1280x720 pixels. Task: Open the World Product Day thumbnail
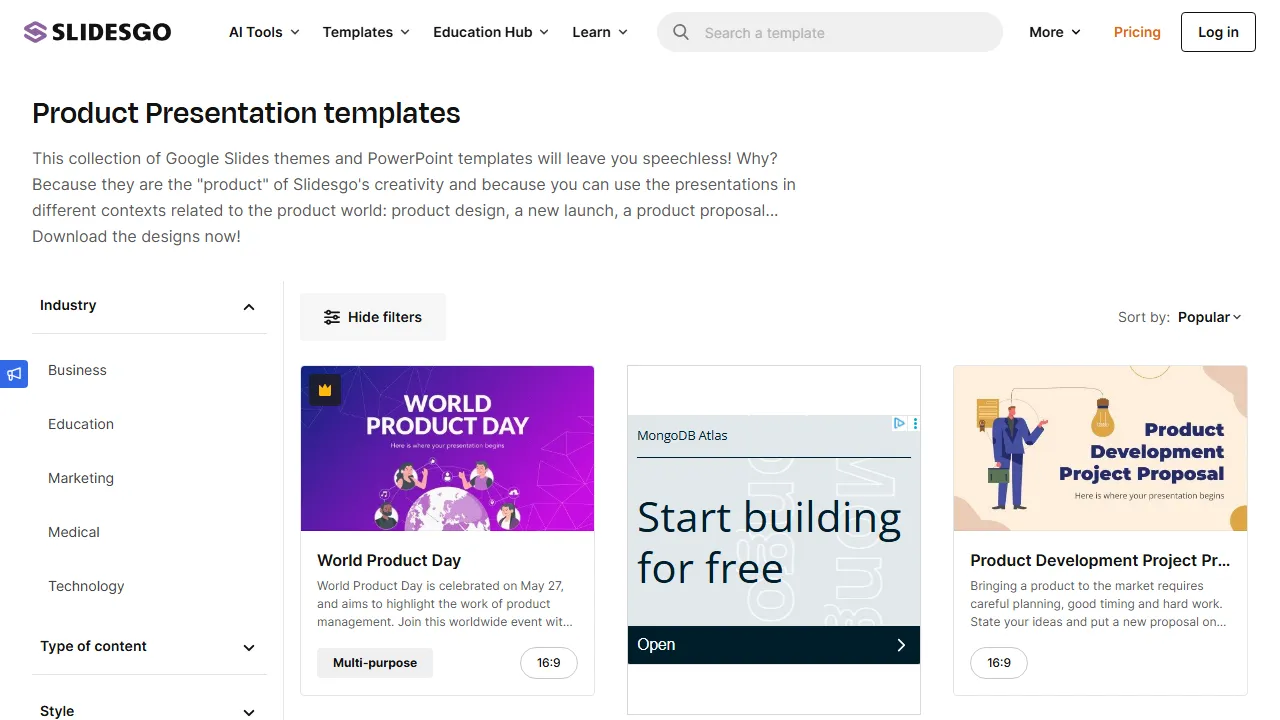click(x=447, y=448)
